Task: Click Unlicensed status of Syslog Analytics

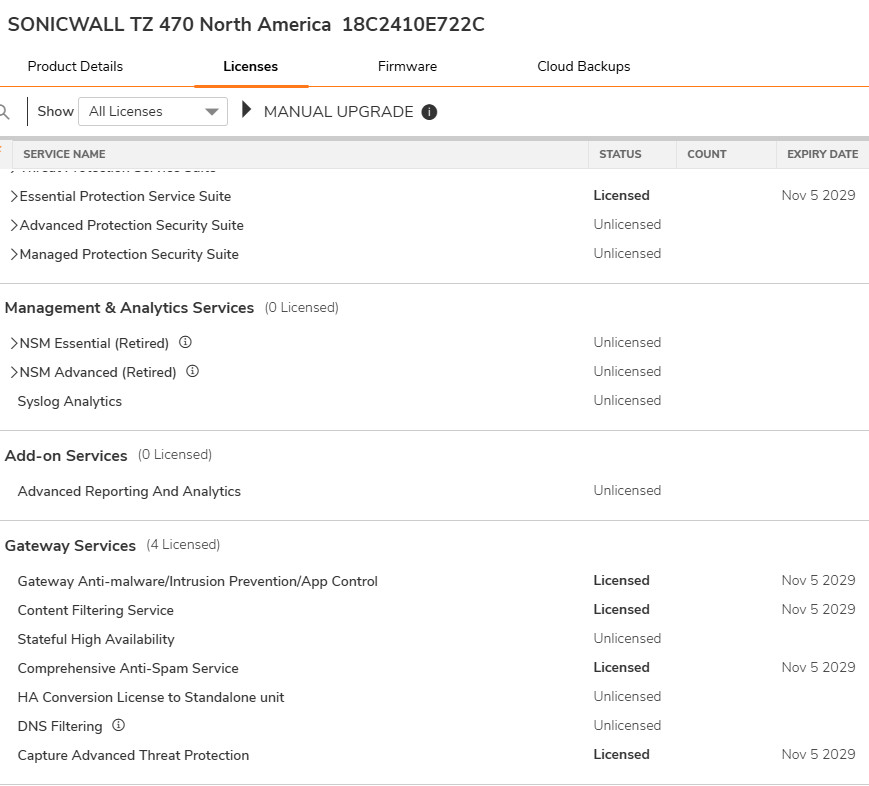Action: (627, 401)
